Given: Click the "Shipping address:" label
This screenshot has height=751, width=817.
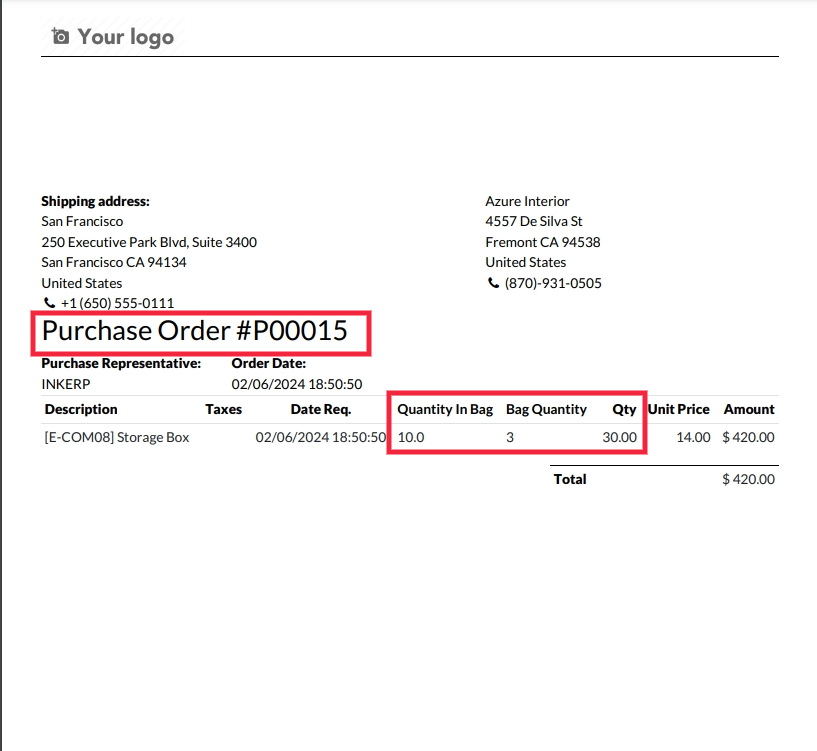Looking at the screenshot, I should pos(95,201).
